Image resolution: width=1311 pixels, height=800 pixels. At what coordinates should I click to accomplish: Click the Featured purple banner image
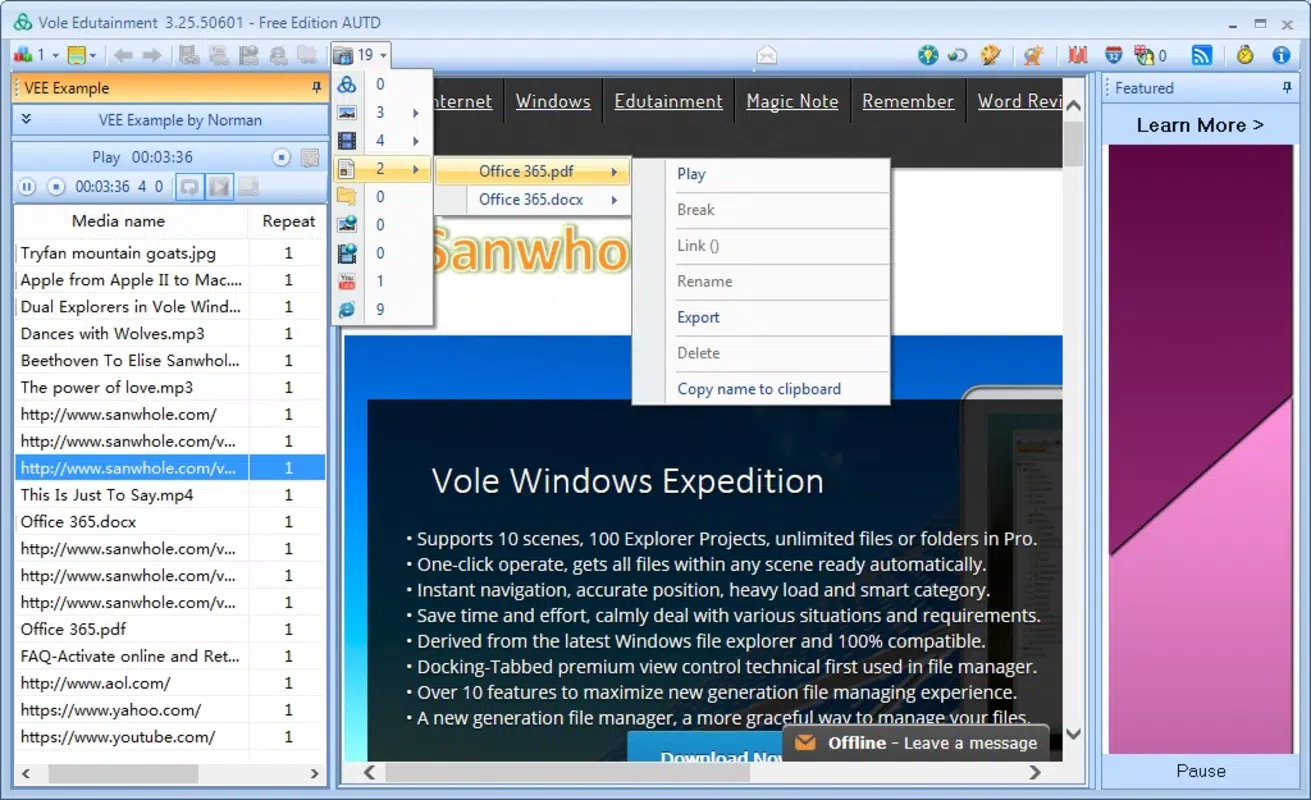coord(1200,449)
